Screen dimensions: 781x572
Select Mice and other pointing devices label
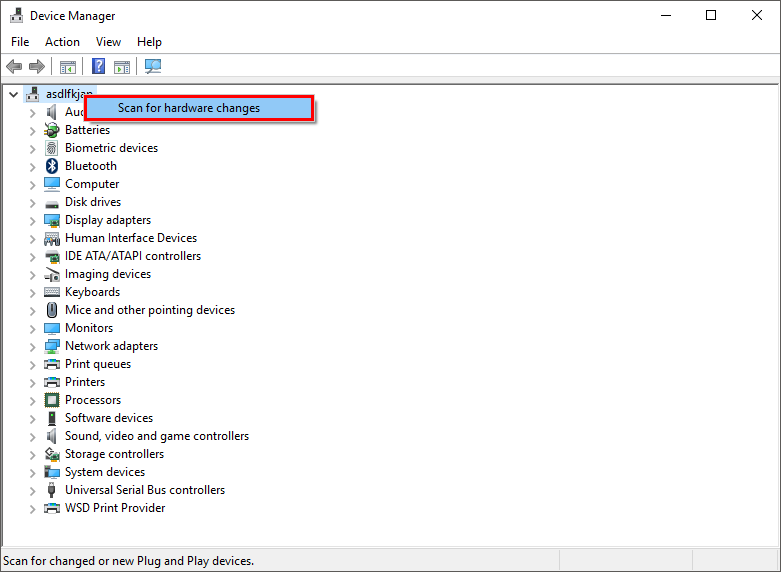150,310
